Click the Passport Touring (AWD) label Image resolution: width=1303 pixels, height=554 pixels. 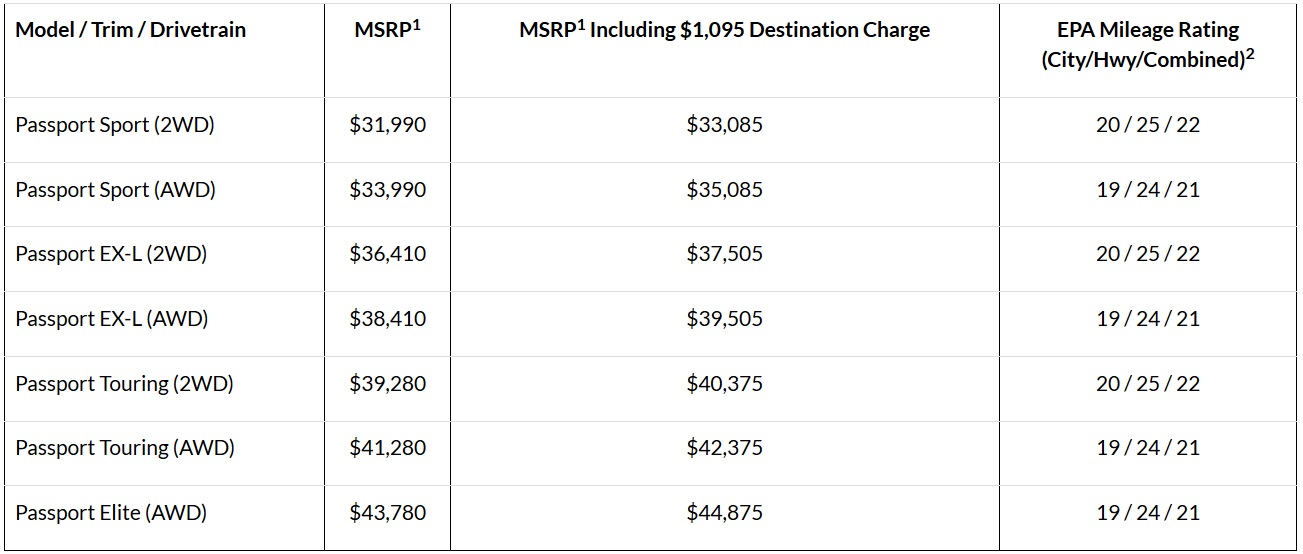pyautogui.click(x=125, y=448)
